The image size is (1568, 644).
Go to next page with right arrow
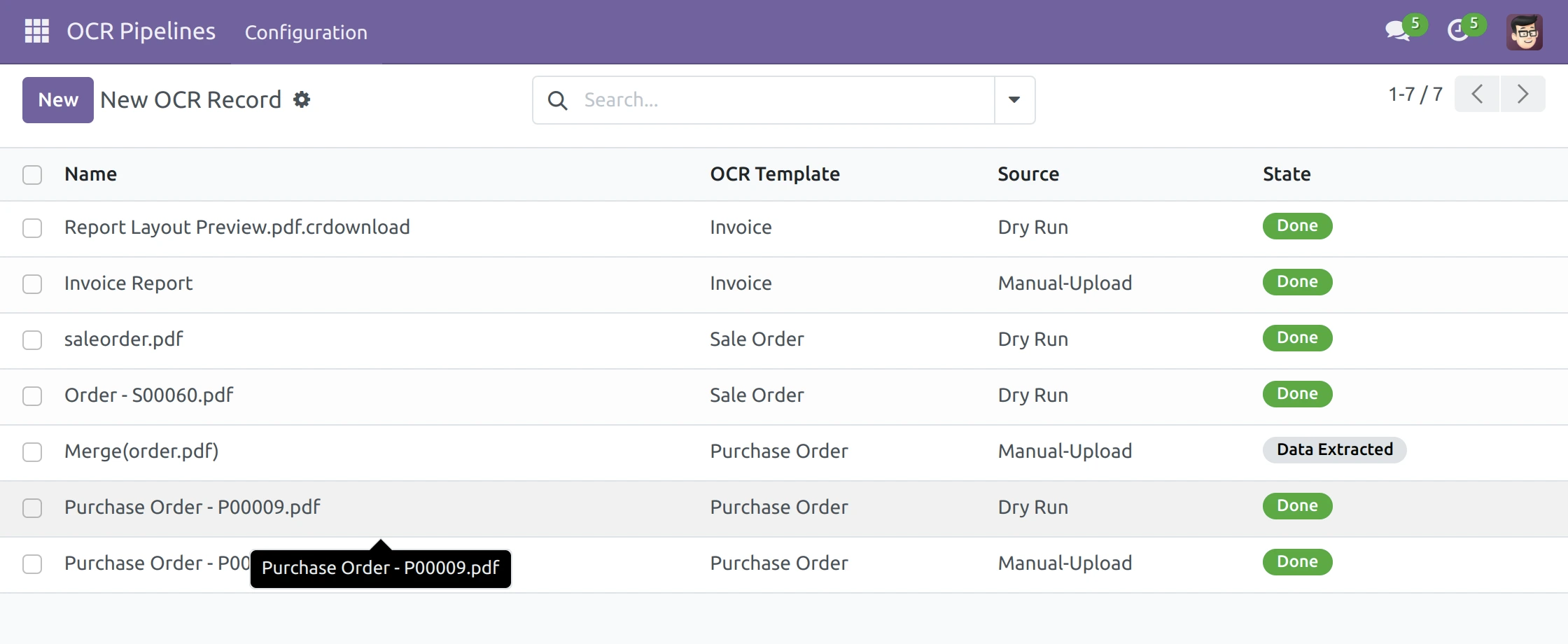point(1523,94)
